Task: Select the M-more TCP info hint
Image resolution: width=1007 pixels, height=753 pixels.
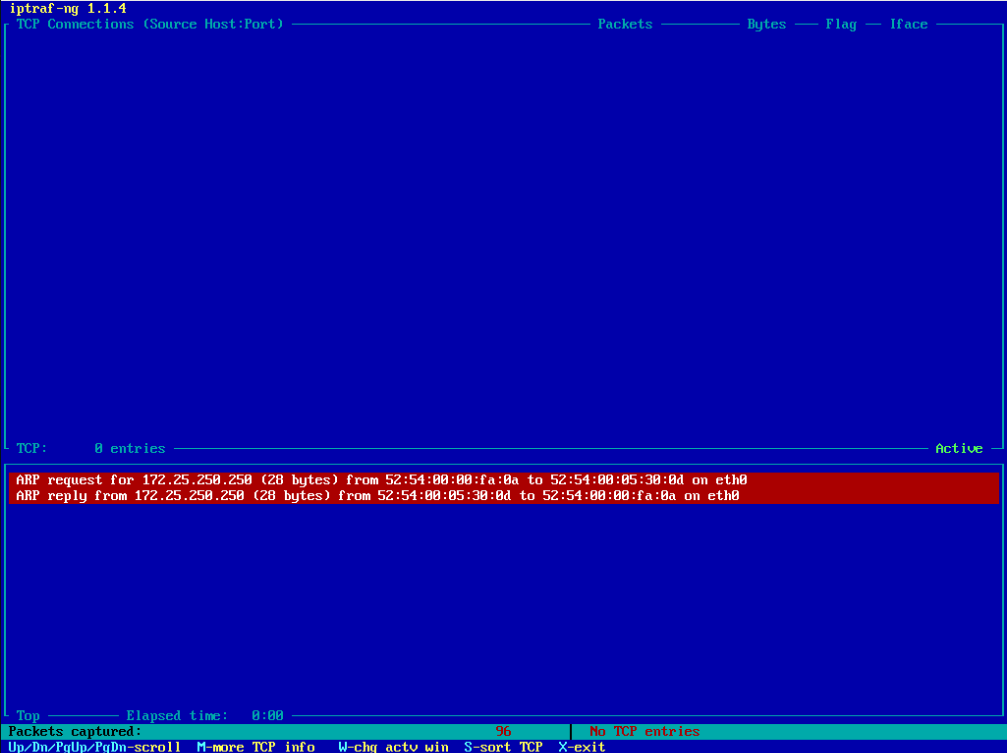Action: click(255, 746)
